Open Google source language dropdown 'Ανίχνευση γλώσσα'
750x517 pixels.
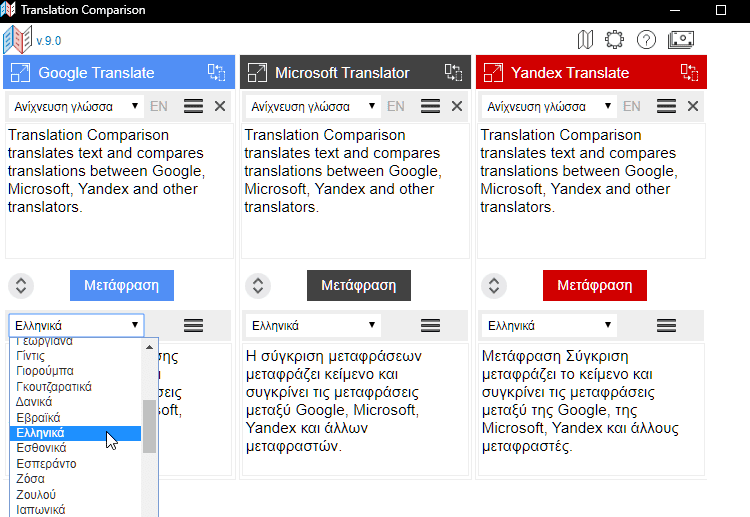click(76, 106)
